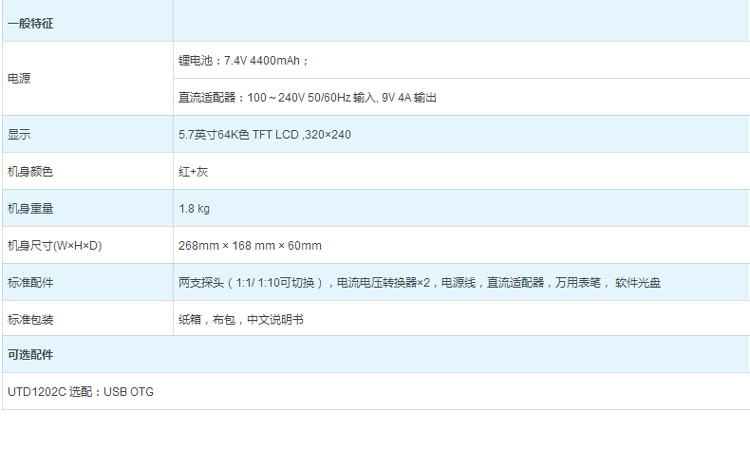Click the 标准配件 label
Screen dimensions: 750x468
pos(30,283)
